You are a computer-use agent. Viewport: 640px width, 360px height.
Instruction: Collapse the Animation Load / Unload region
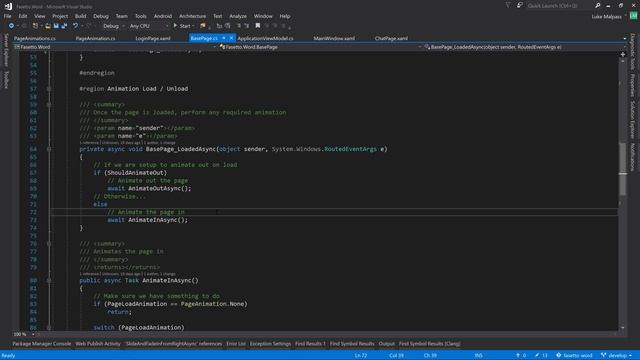tap(49, 89)
